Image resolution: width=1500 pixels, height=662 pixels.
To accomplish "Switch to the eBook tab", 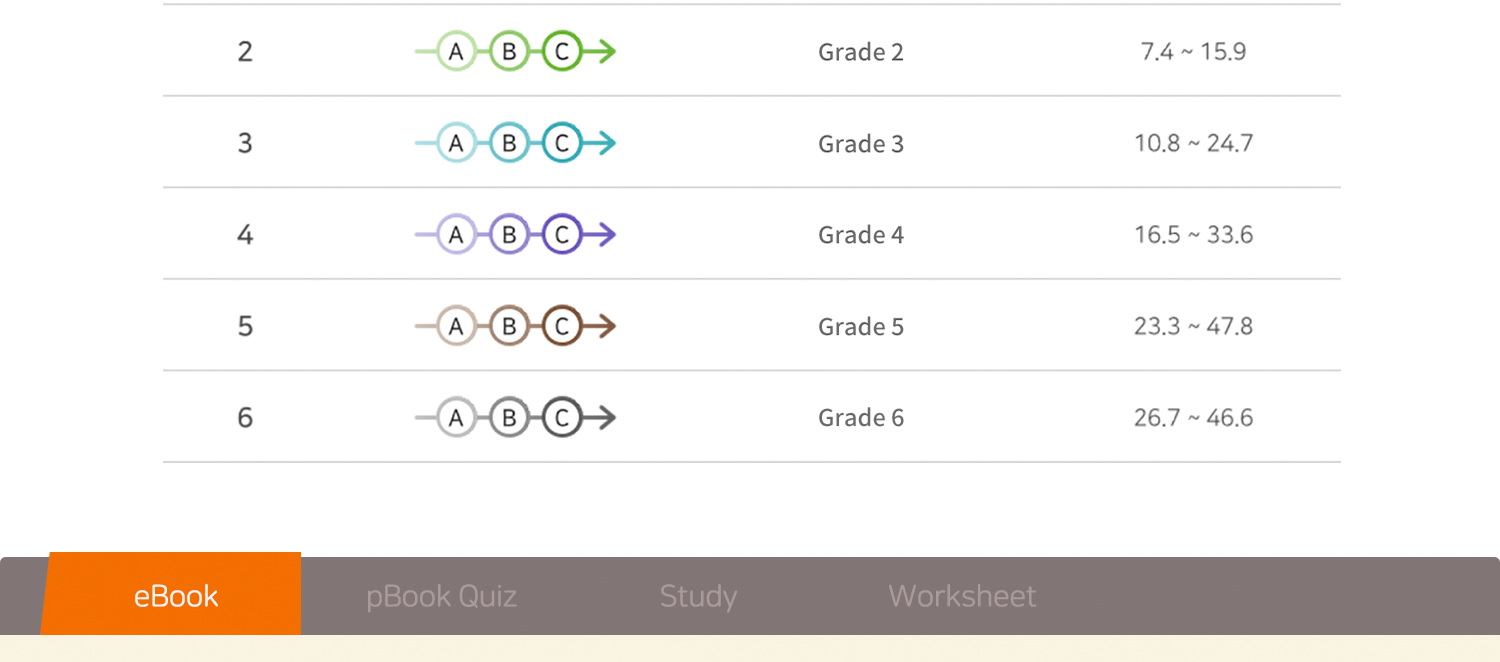I will click(176, 596).
